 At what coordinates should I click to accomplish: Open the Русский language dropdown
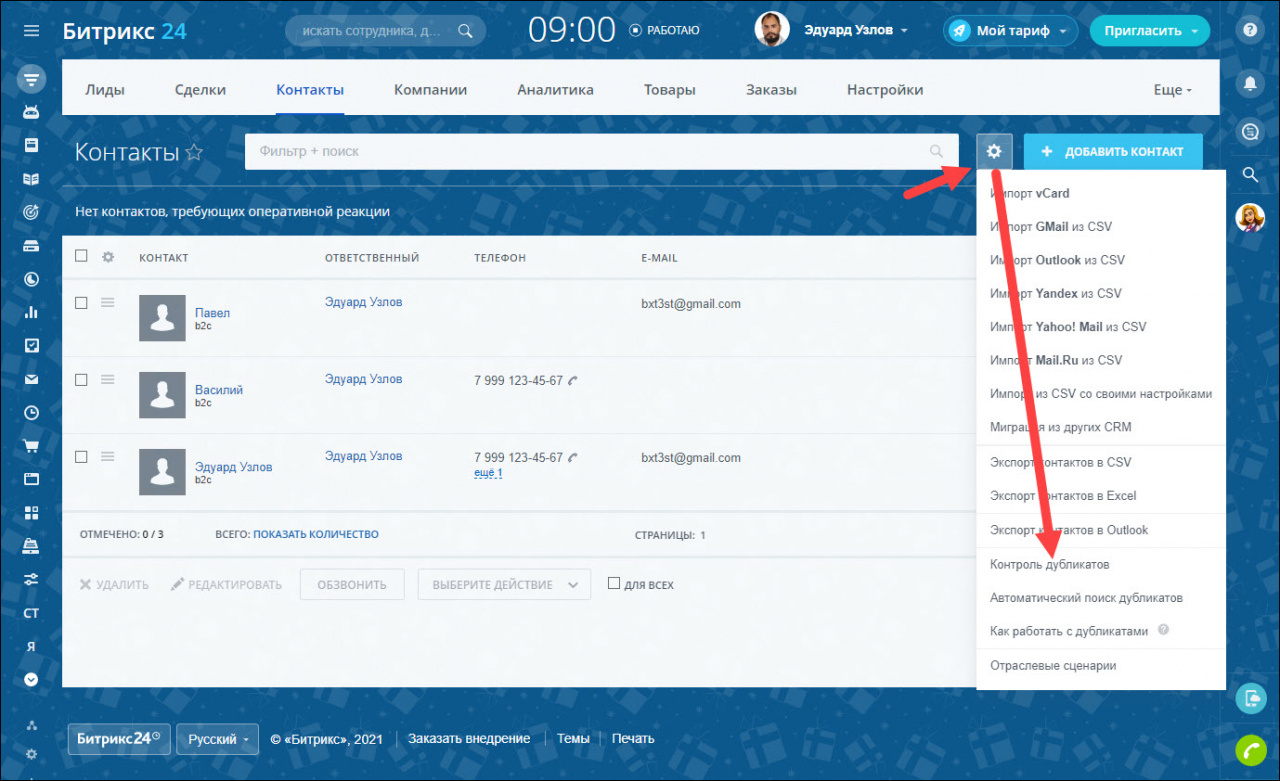click(218, 739)
